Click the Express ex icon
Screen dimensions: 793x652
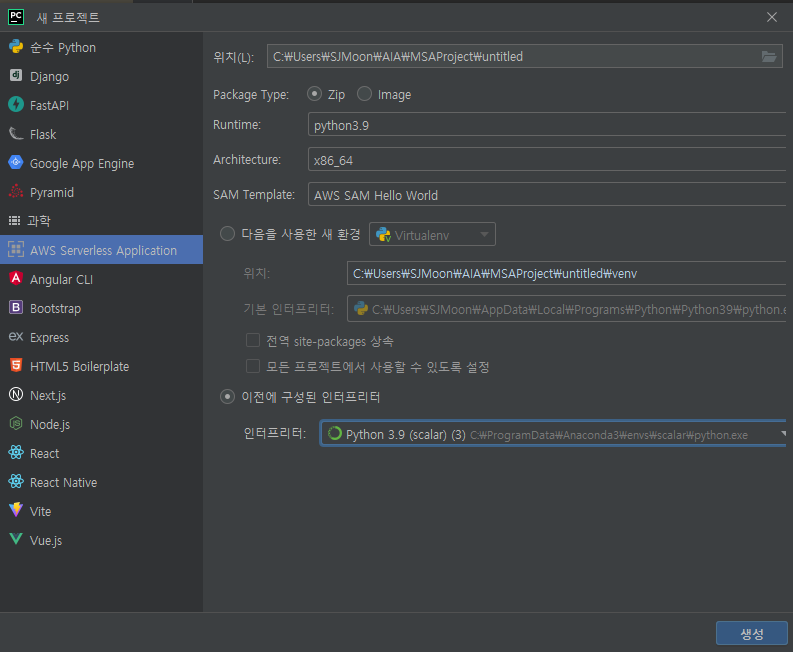tap(16, 336)
